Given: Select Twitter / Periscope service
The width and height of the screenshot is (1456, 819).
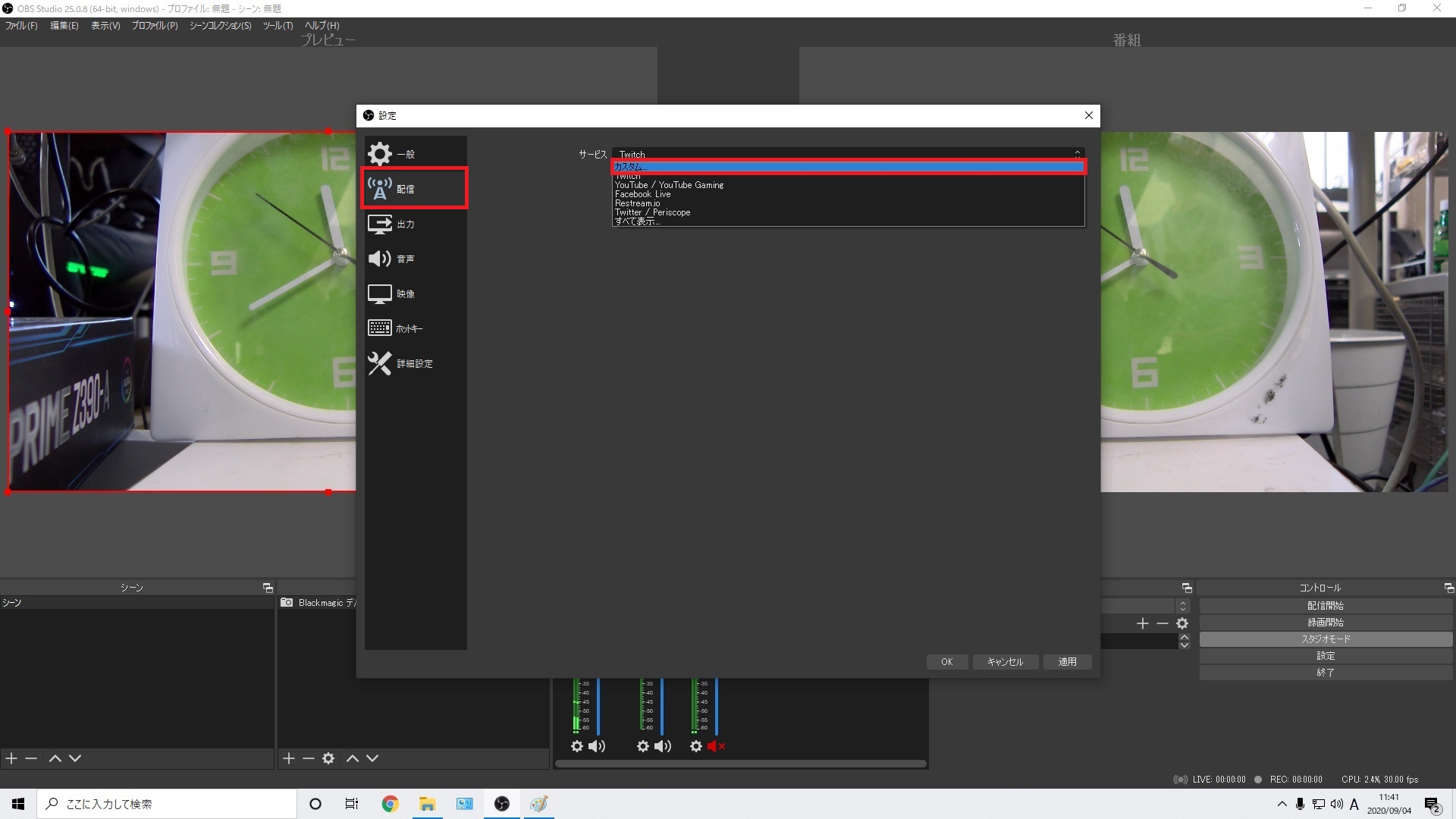Looking at the screenshot, I should coord(651,212).
